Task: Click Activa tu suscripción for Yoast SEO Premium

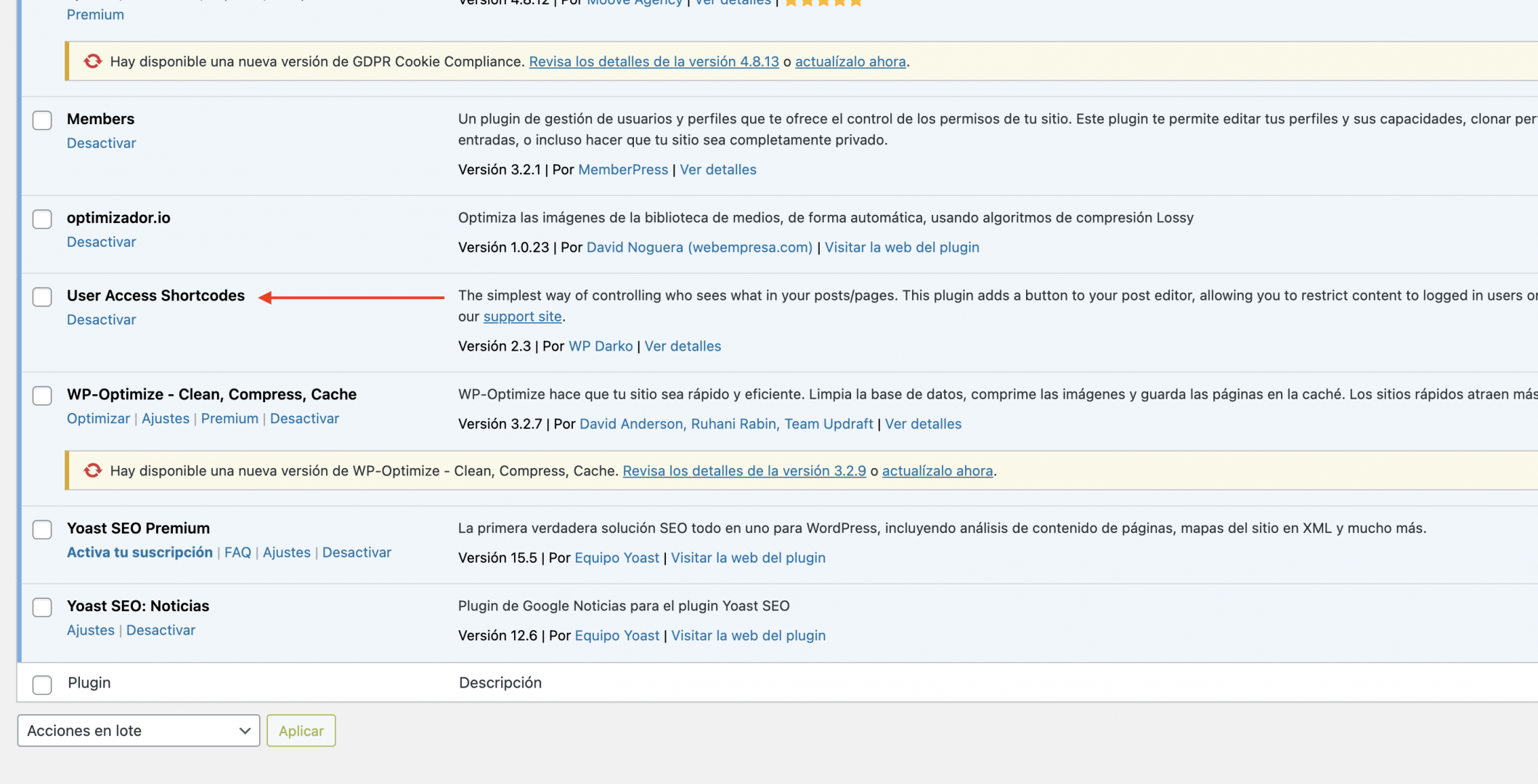Action: click(139, 552)
